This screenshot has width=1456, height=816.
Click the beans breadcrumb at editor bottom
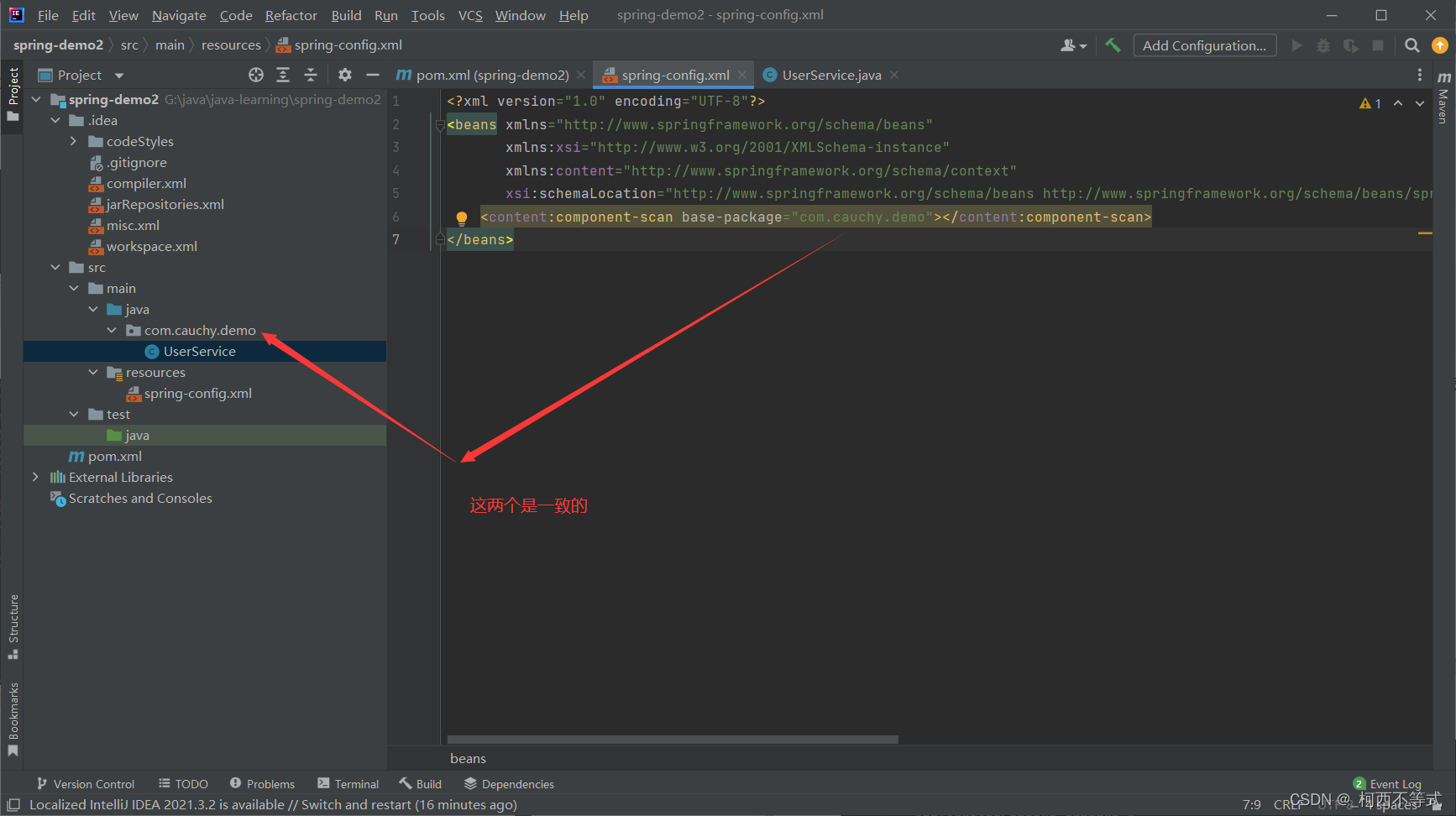(468, 758)
